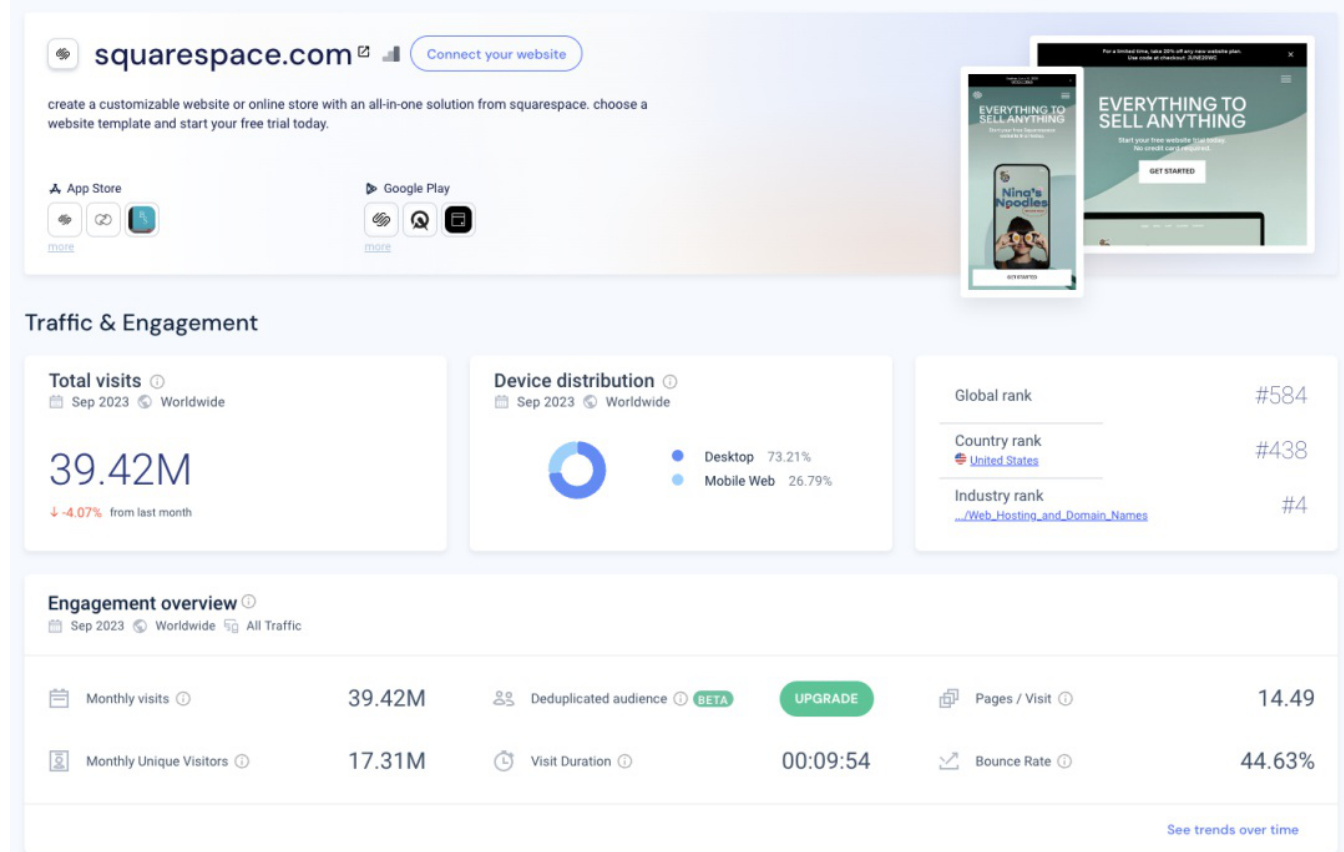This screenshot has height=852, width=1344.
Task: Open Web_Hosting_and_Domain_Names industry link
Action: pos(1051,516)
